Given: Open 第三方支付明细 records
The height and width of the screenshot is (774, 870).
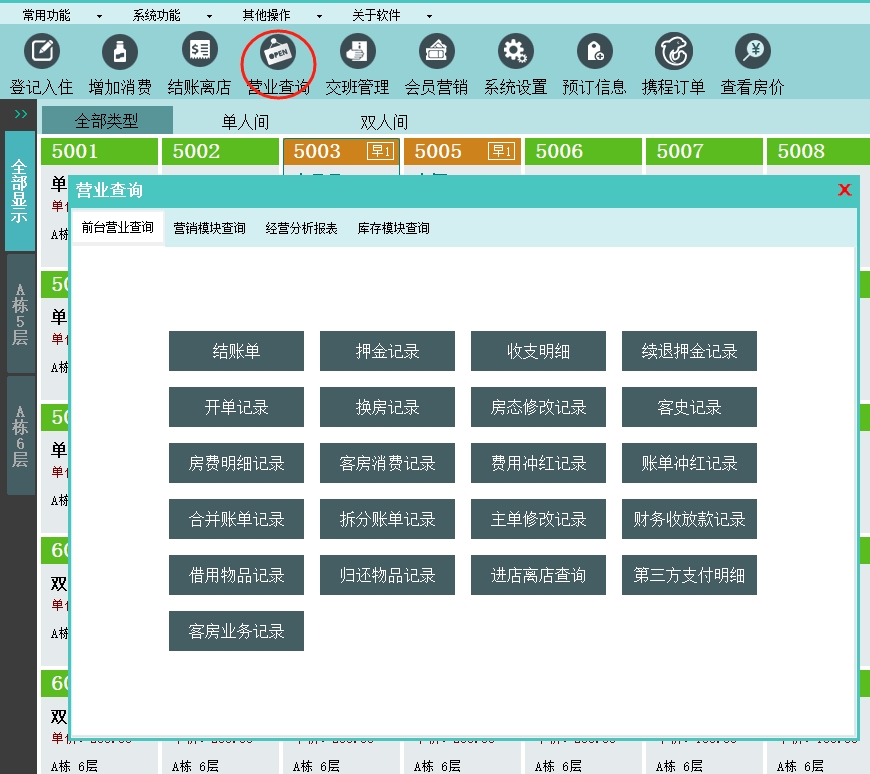Looking at the screenshot, I should [x=689, y=575].
